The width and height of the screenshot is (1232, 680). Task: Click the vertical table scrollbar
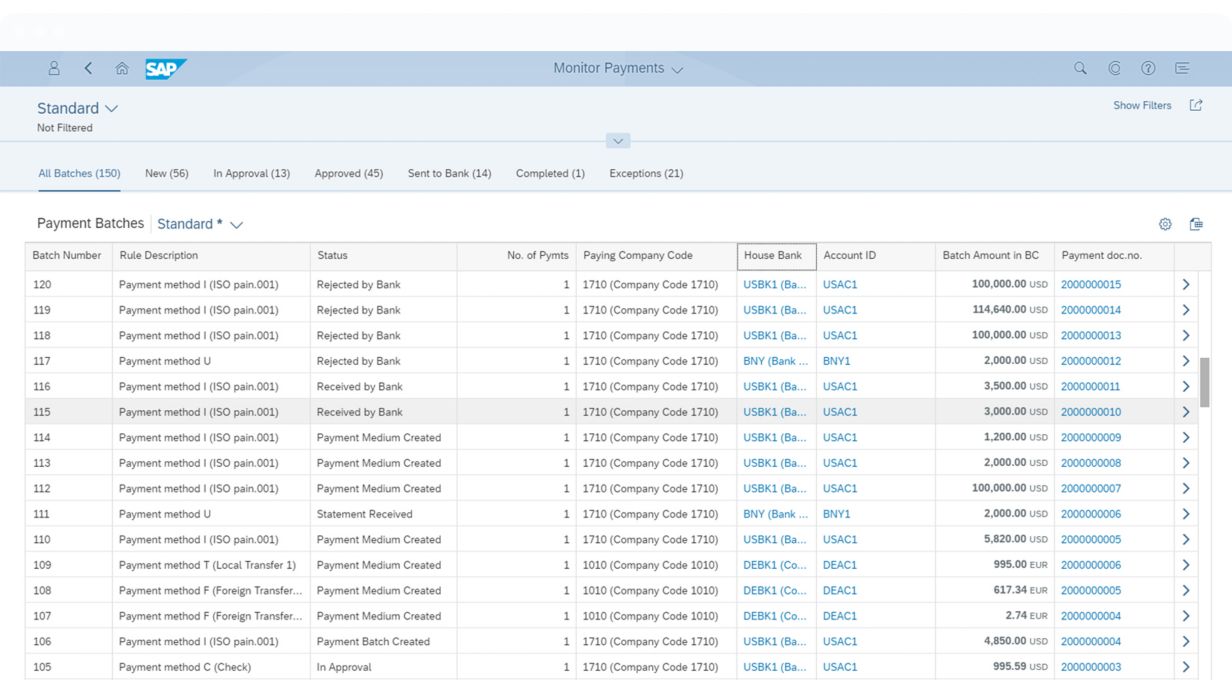tap(1205, 382)
